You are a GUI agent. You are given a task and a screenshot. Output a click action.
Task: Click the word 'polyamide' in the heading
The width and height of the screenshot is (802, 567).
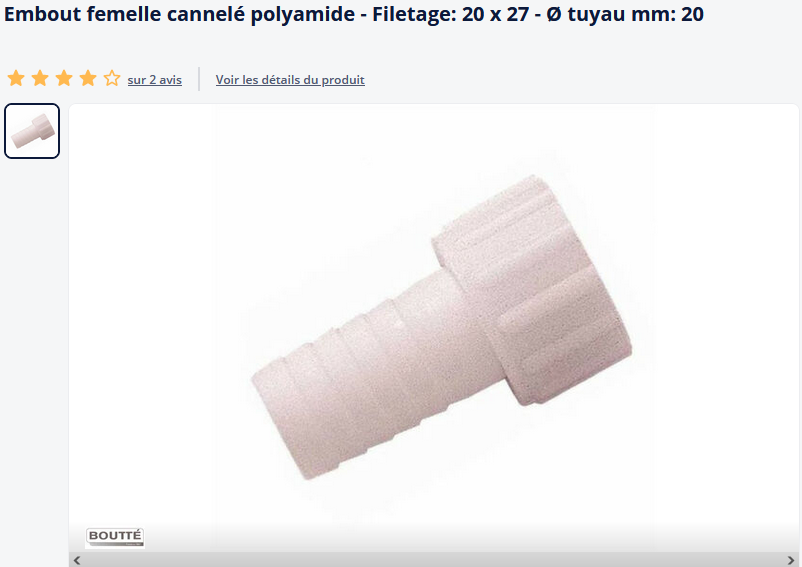pos(303,14)
